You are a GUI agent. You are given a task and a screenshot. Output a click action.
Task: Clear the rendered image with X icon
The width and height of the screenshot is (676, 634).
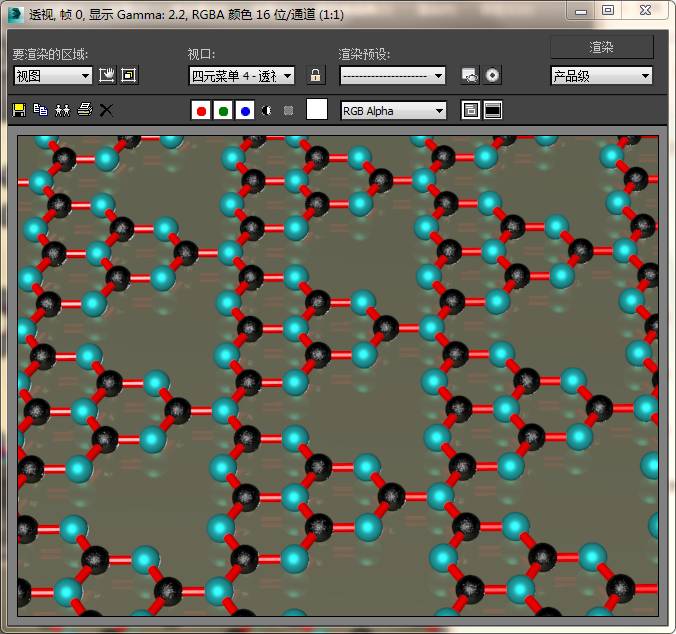coord(106,110)
